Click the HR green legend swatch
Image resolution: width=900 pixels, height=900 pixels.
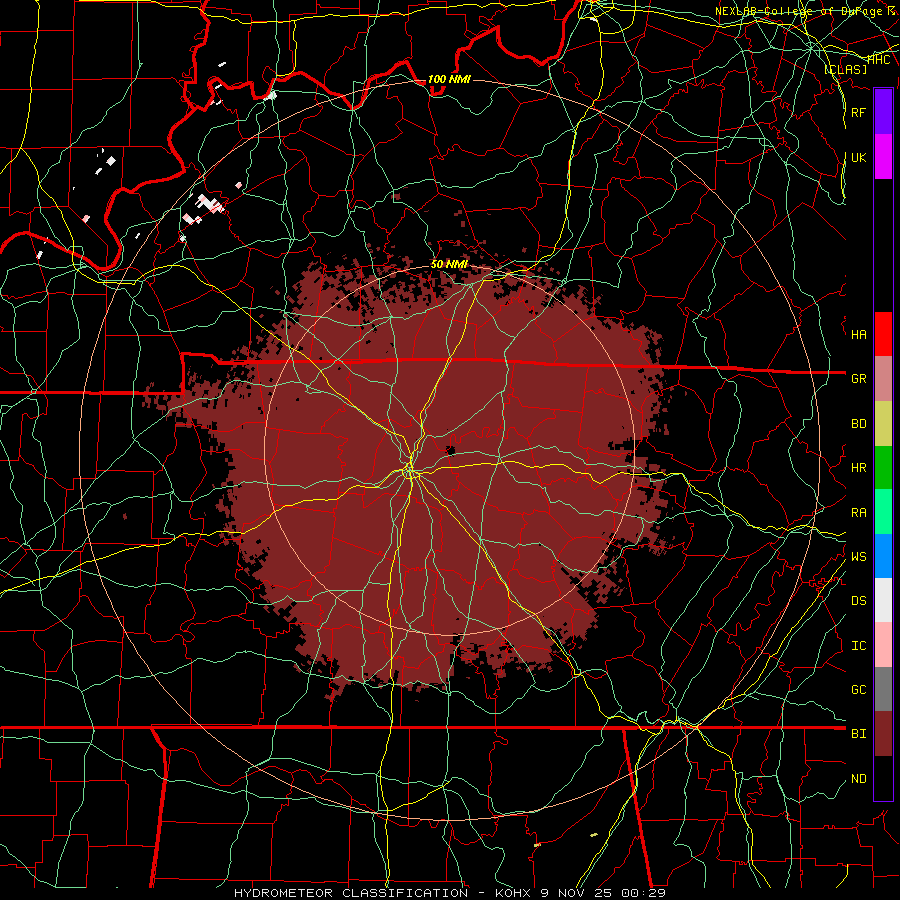point(883,467)
